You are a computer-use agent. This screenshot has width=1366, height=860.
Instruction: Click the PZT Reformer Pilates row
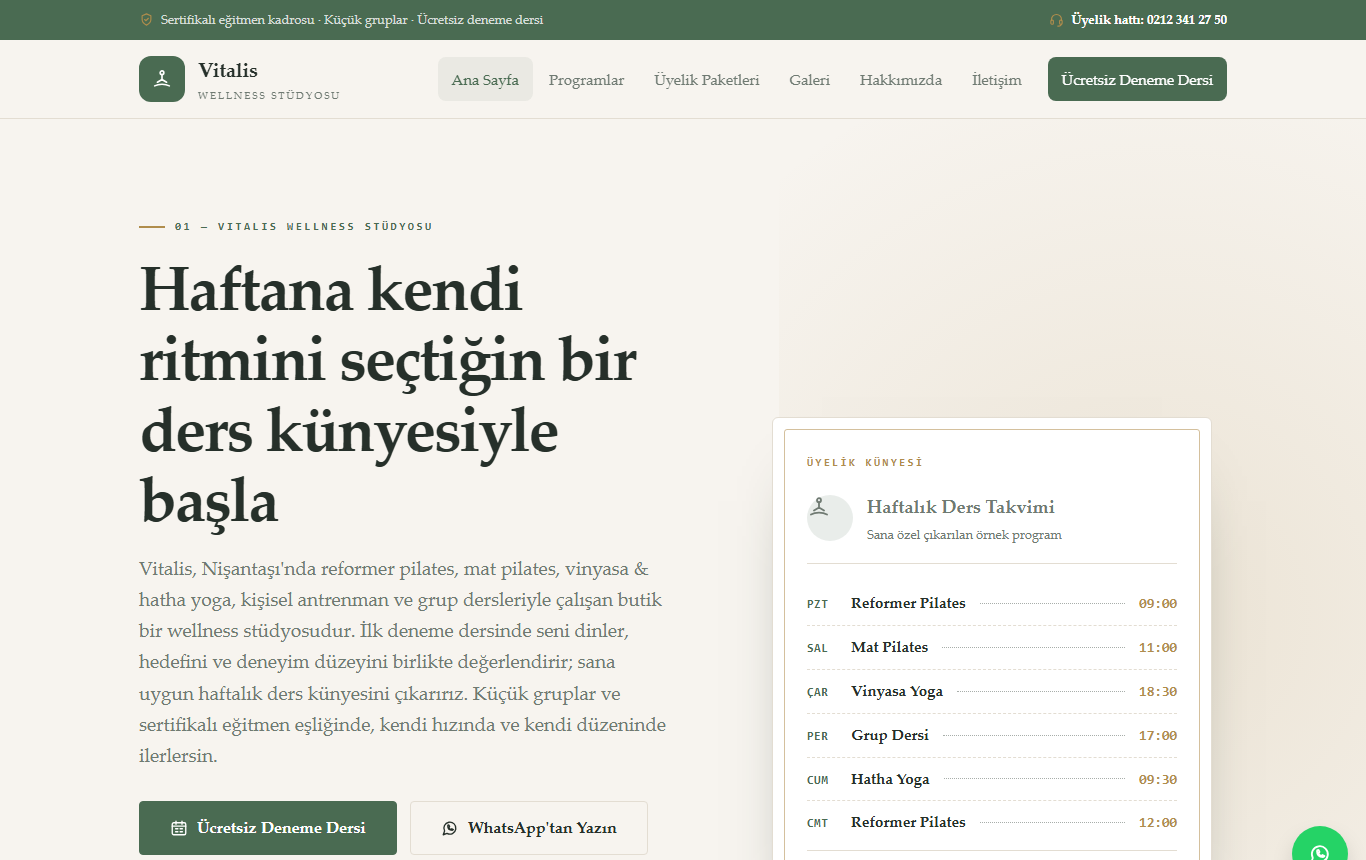pyautogui.click(x=992, y=603)
